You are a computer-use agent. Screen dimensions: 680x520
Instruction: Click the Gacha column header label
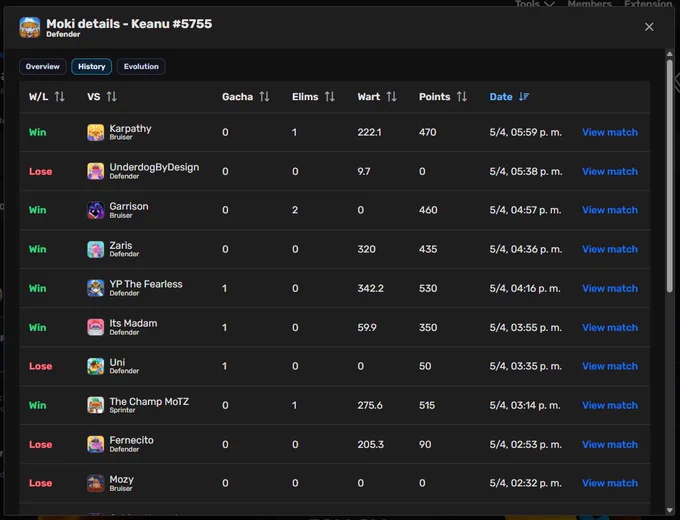click(237, 97)
